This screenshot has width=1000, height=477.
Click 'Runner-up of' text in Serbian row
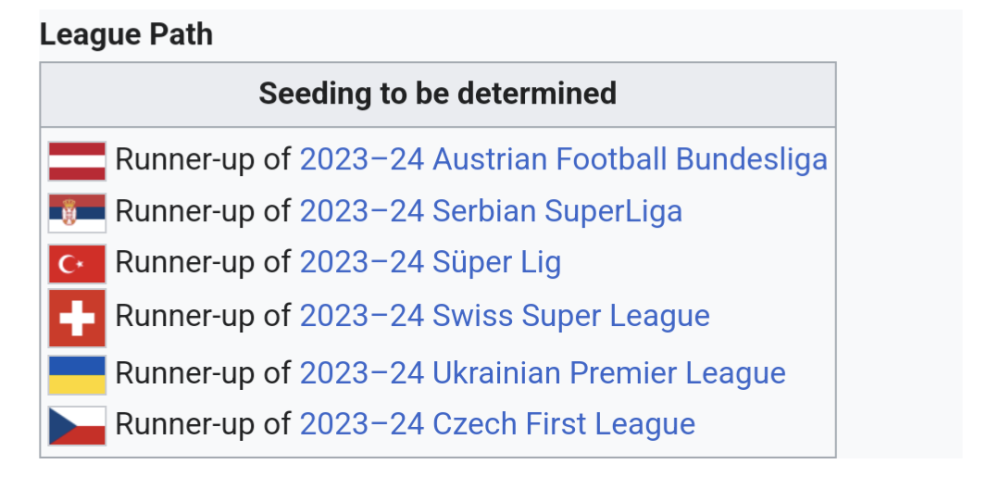203,211
